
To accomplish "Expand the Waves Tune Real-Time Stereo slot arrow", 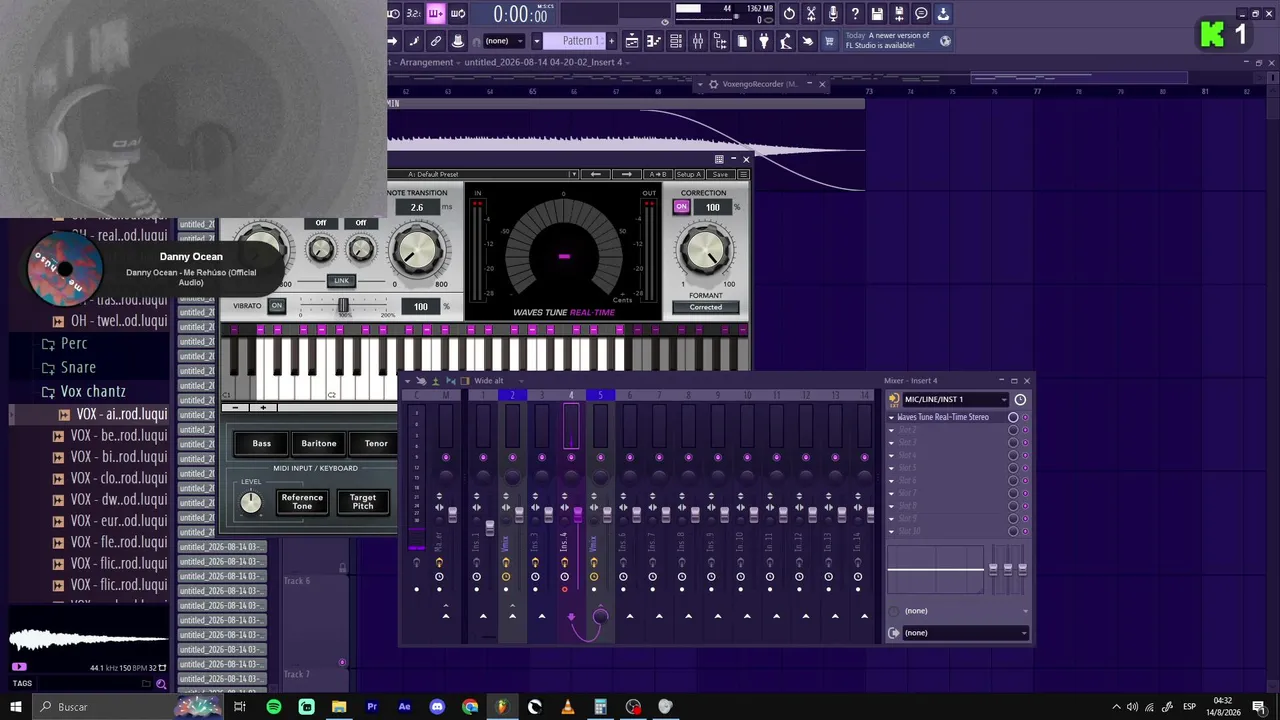I will click(x=892, y=417).
